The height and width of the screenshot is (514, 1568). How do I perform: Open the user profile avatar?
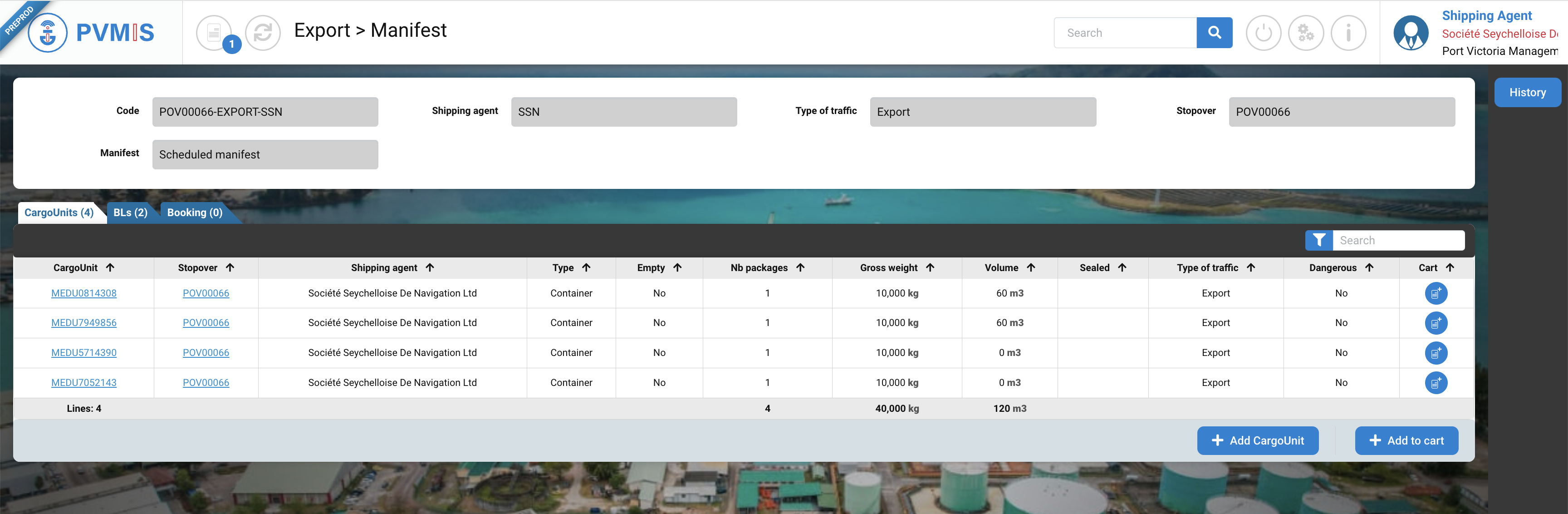pos(1411,33)
